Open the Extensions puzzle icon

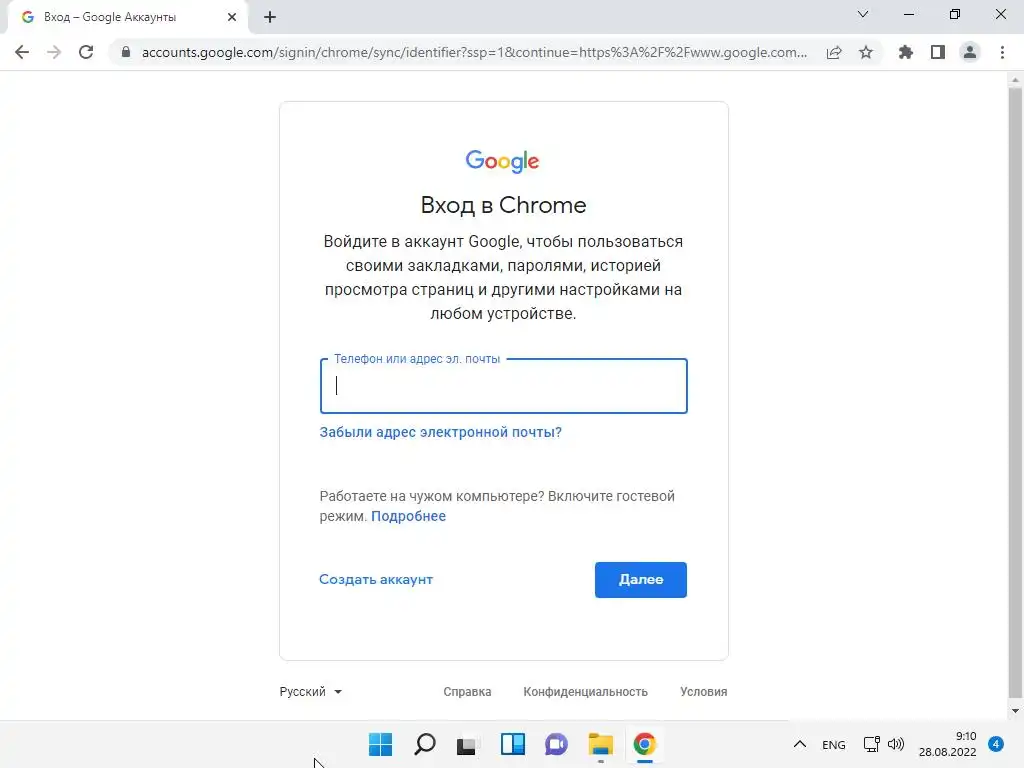[906, 52]
